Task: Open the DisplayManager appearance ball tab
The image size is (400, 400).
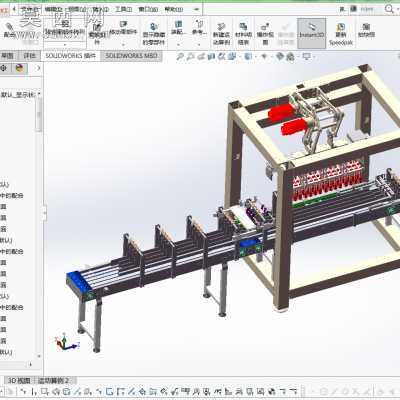Action: tap(19, 68)
